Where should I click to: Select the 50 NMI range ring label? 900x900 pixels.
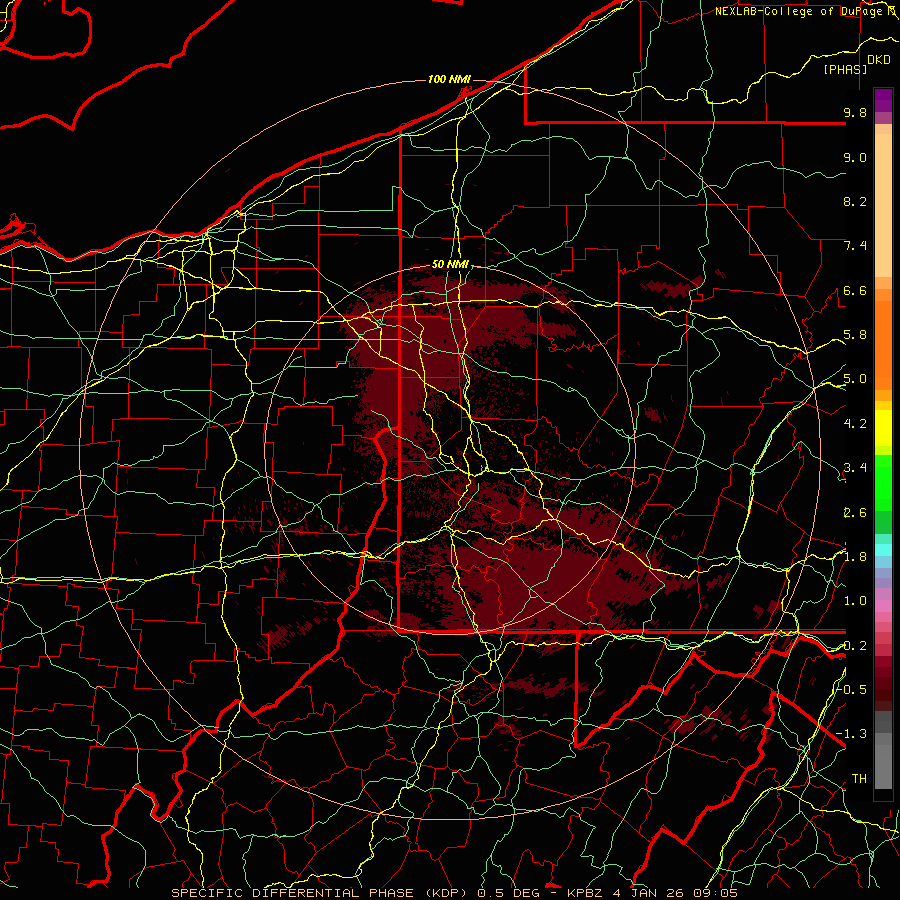pos(450,265)
